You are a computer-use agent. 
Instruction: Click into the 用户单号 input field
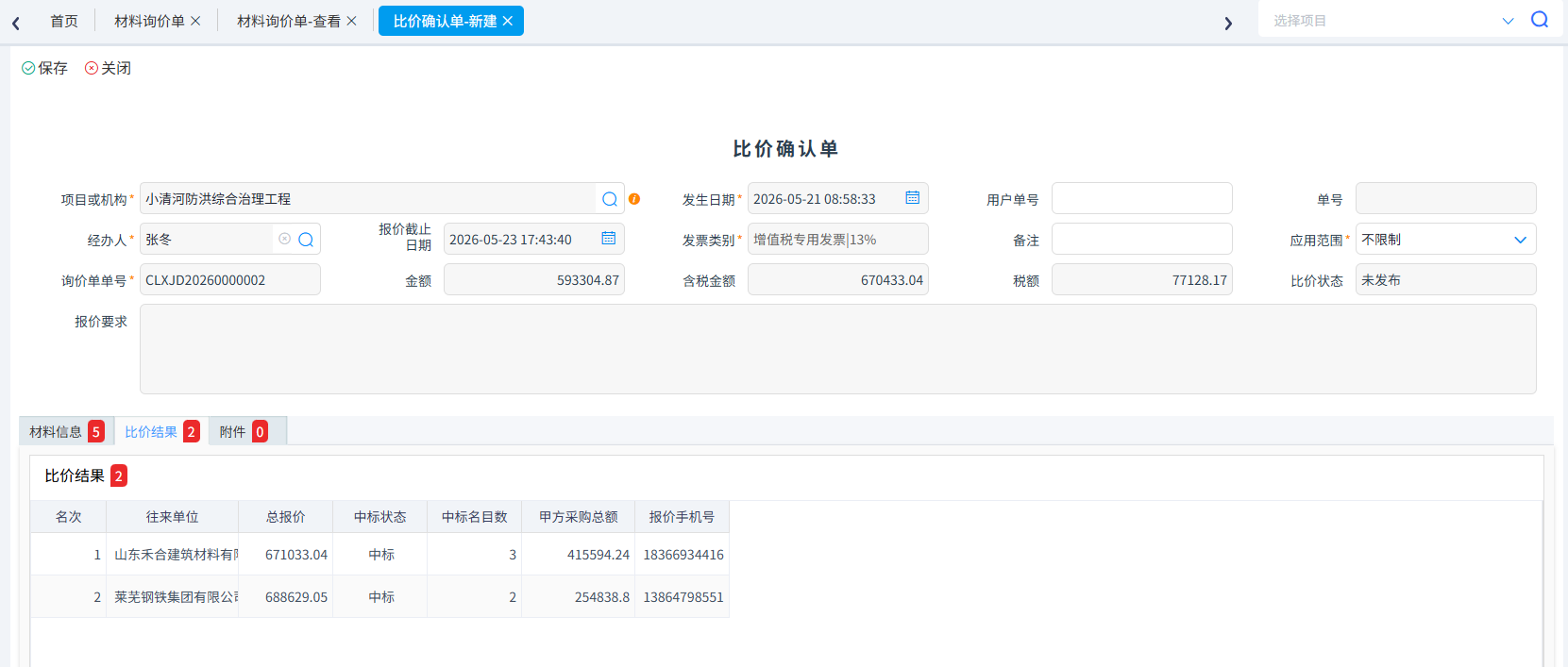1141,198
